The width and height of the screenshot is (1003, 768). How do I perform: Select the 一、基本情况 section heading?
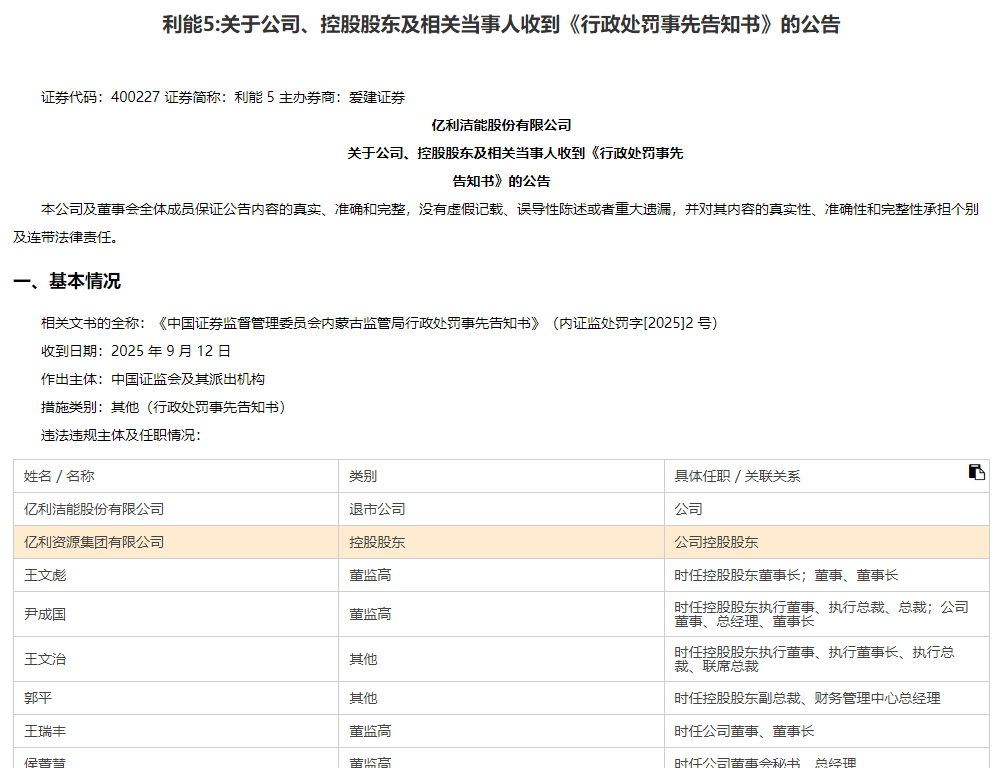pyautogui.click(x=67, y=281)
